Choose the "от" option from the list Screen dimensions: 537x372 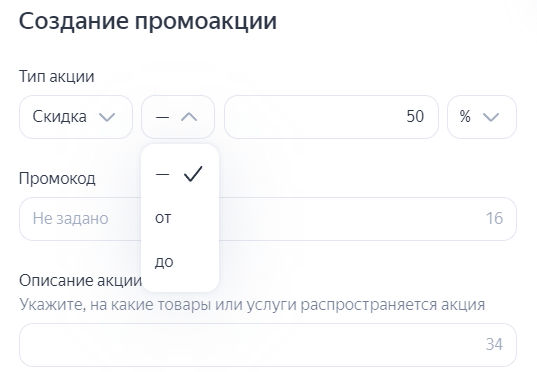(180, 218)
